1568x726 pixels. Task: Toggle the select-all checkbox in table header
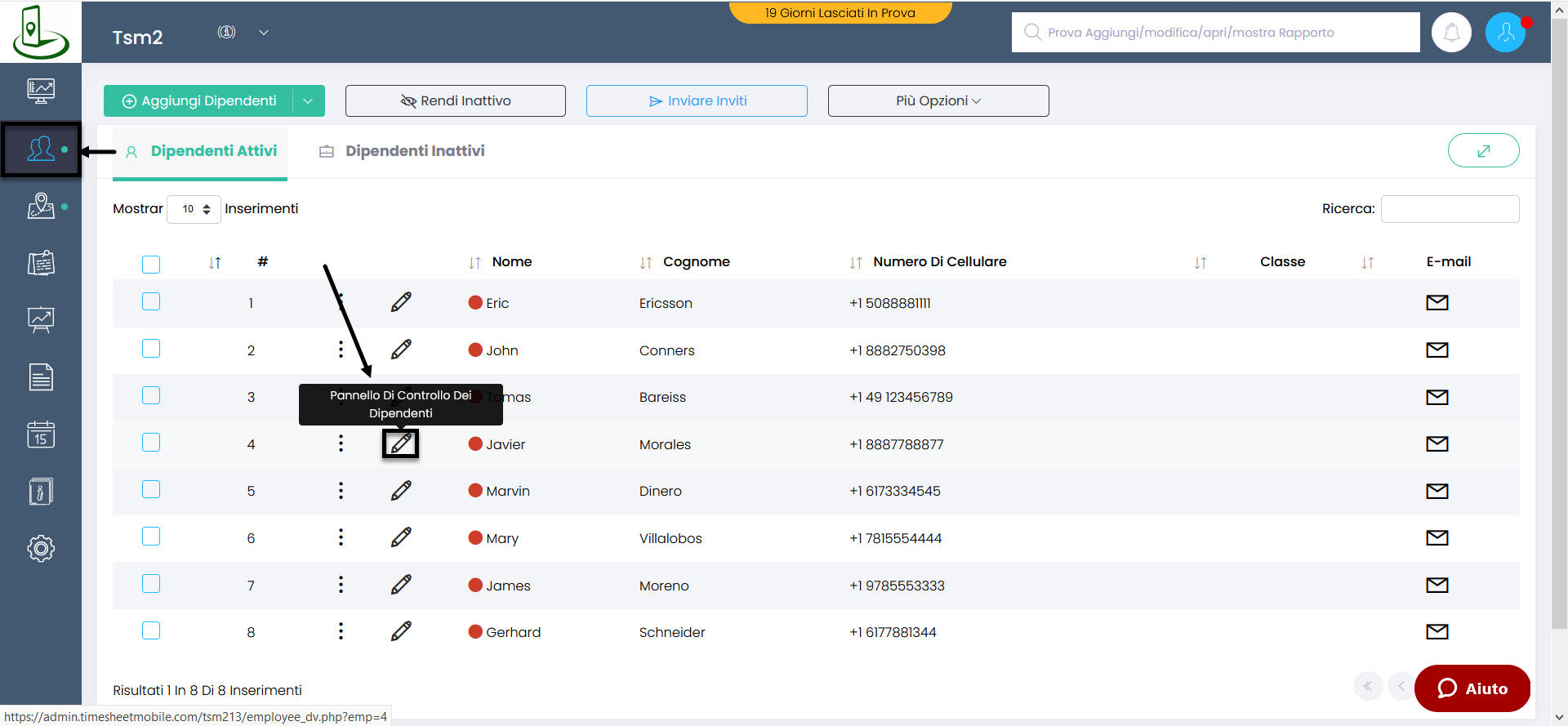point(151,264)
